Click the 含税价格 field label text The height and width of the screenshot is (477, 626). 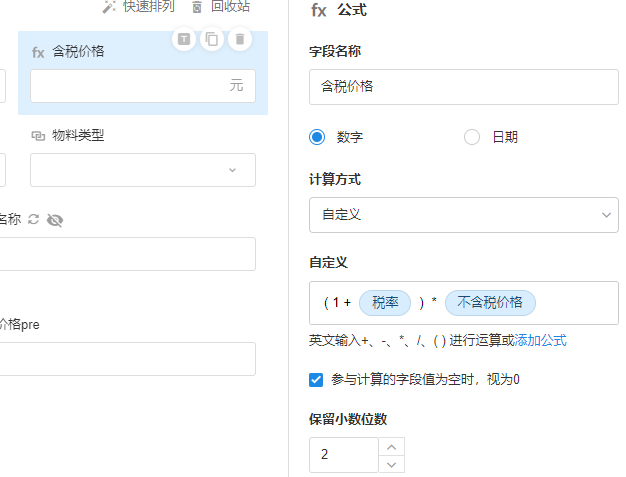[78, 51]
